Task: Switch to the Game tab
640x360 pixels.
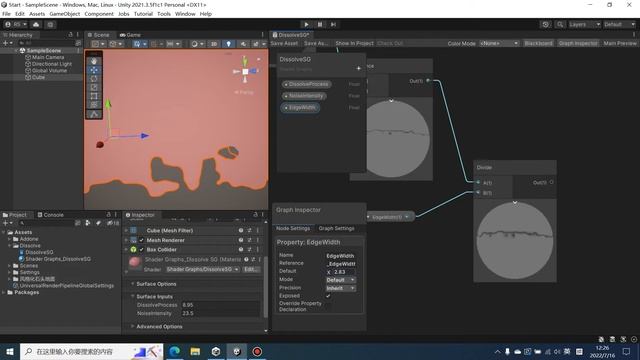Action: click(130, 35)
